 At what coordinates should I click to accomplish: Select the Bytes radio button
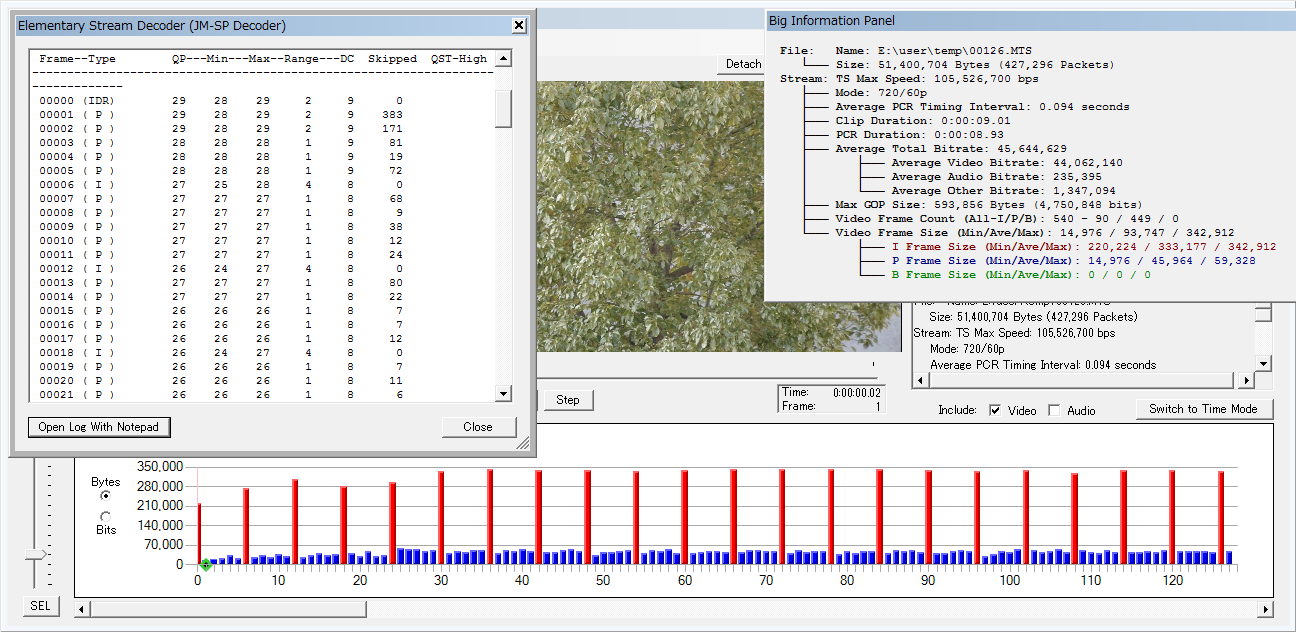pyautogui.click(x=106, y=495)
